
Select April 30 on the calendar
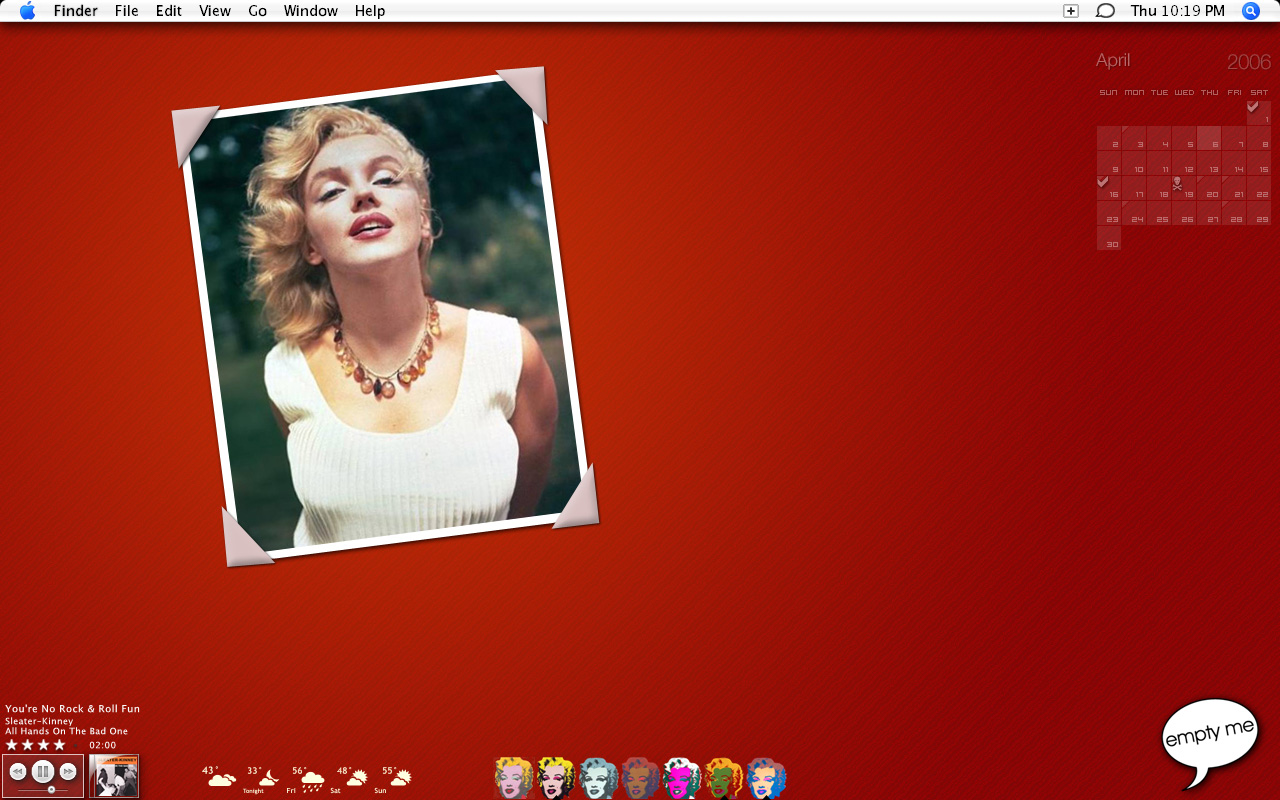click(1109, 238)
